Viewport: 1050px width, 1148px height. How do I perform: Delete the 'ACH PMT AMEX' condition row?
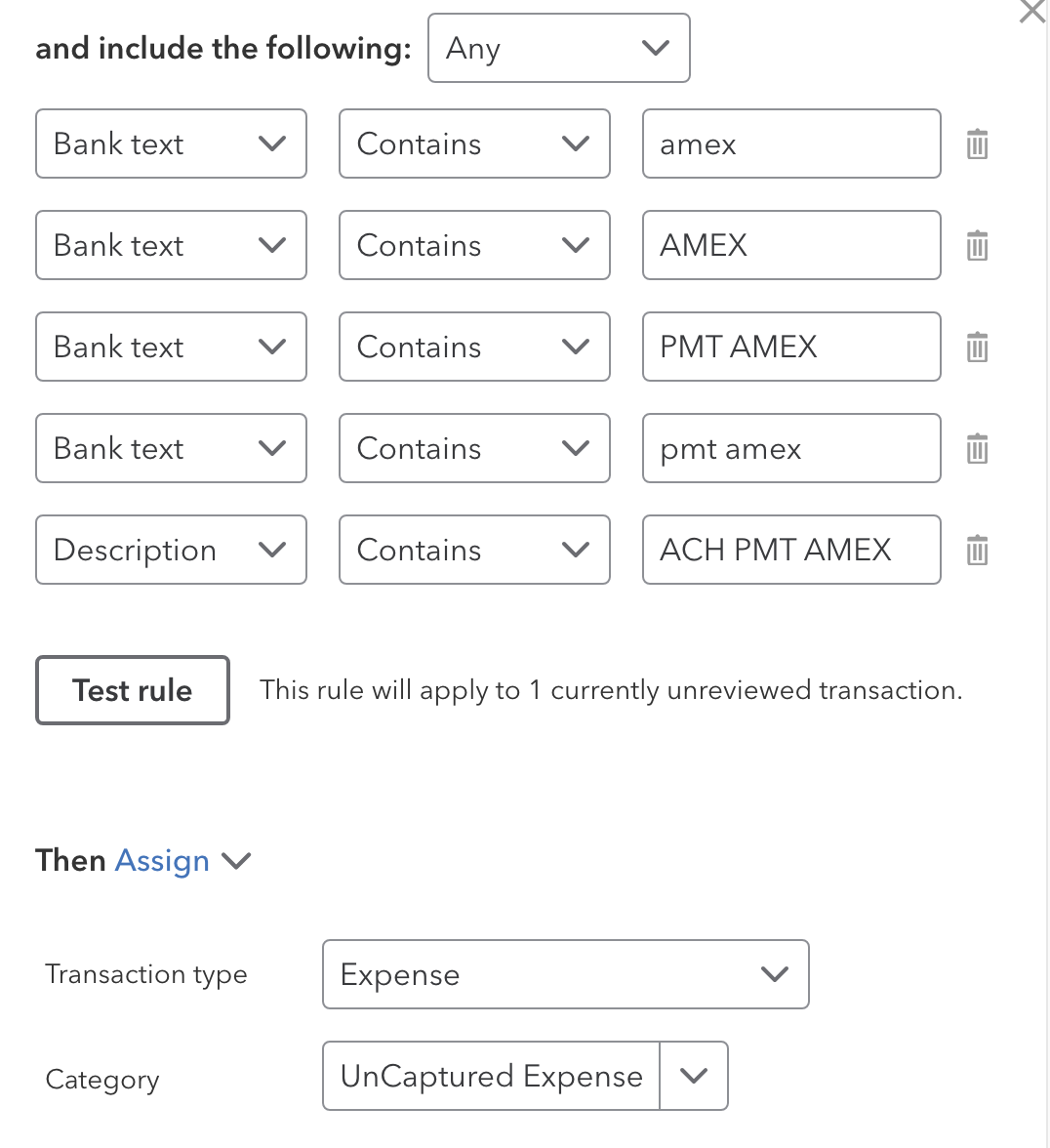977,551
